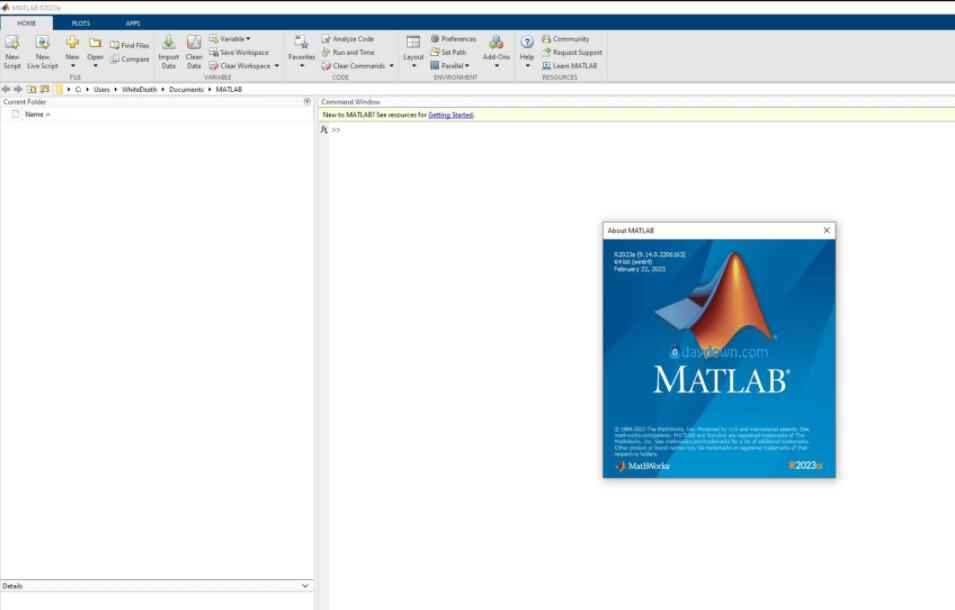This screenshot has width=955, height=610.
Task: Click the Favorites star icon
Action: click(301, 42)
